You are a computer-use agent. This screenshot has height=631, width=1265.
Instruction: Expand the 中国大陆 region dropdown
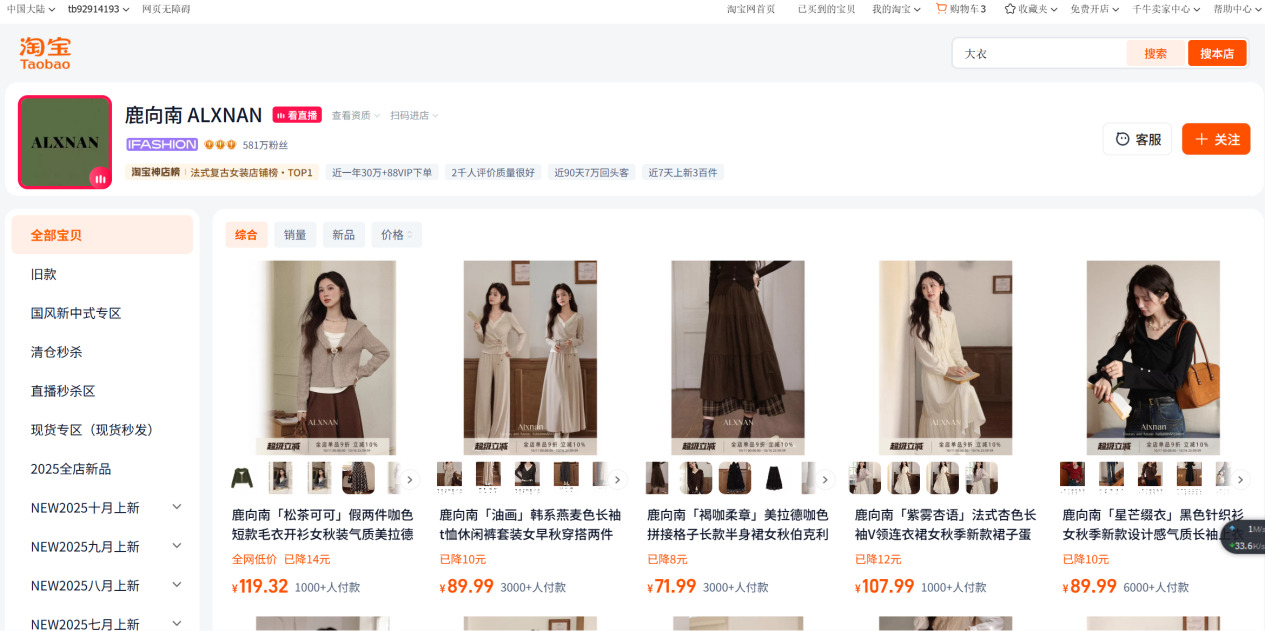click(x=31, y=9)
